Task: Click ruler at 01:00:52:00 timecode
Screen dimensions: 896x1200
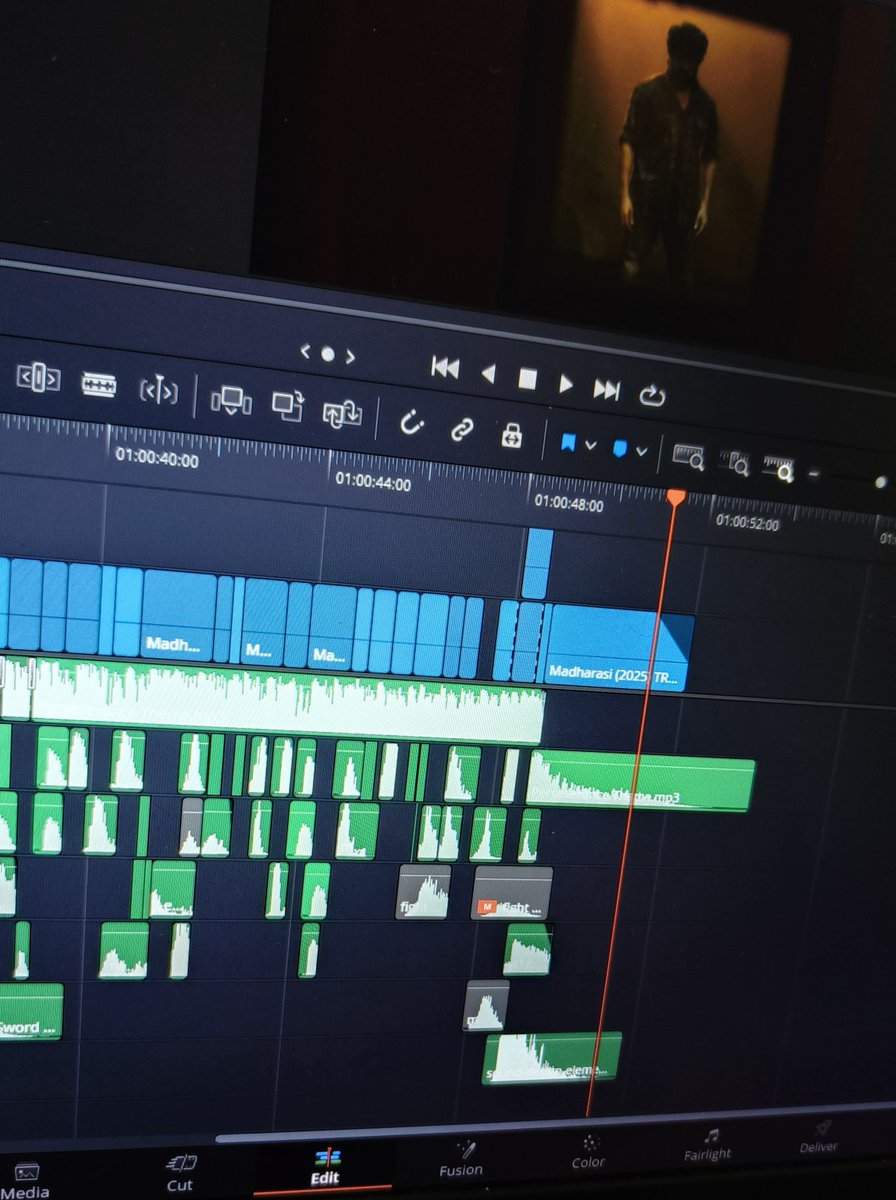Action: [747, 521]
